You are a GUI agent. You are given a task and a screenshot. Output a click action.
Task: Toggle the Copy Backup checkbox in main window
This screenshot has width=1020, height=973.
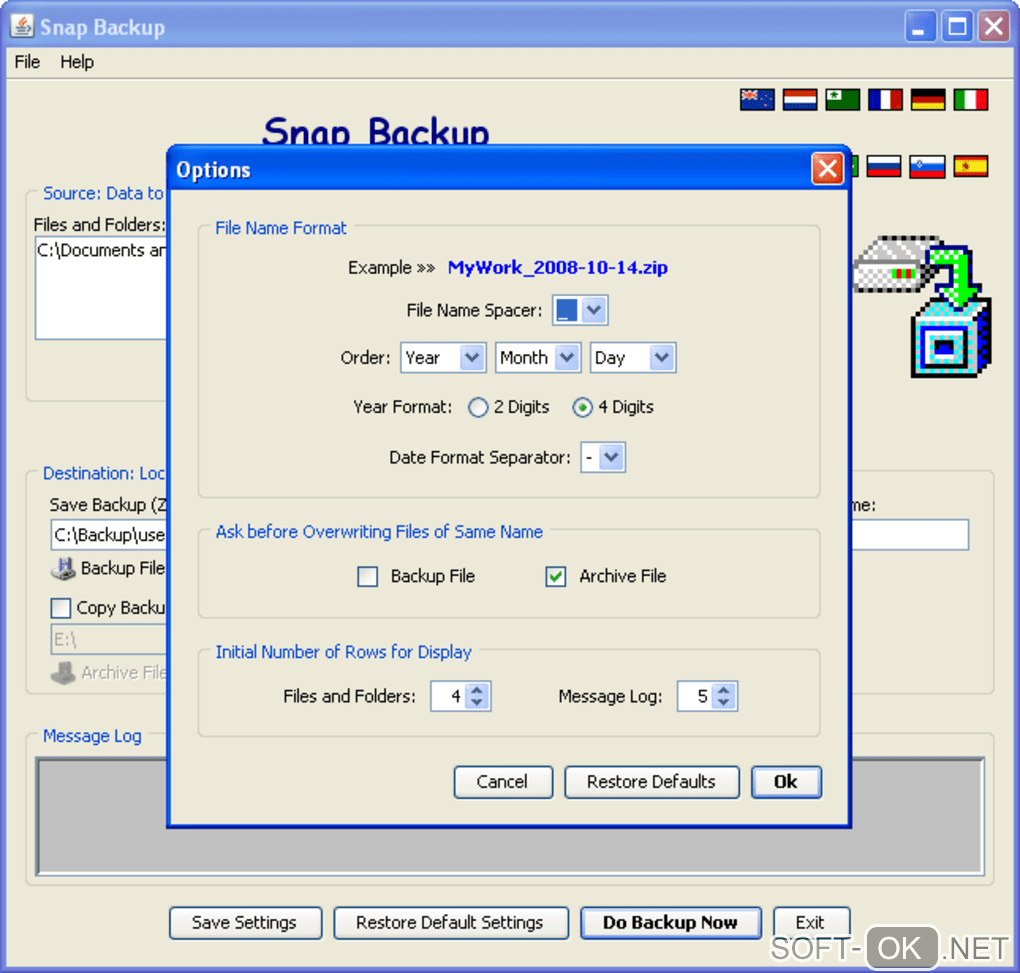point(60,608)
